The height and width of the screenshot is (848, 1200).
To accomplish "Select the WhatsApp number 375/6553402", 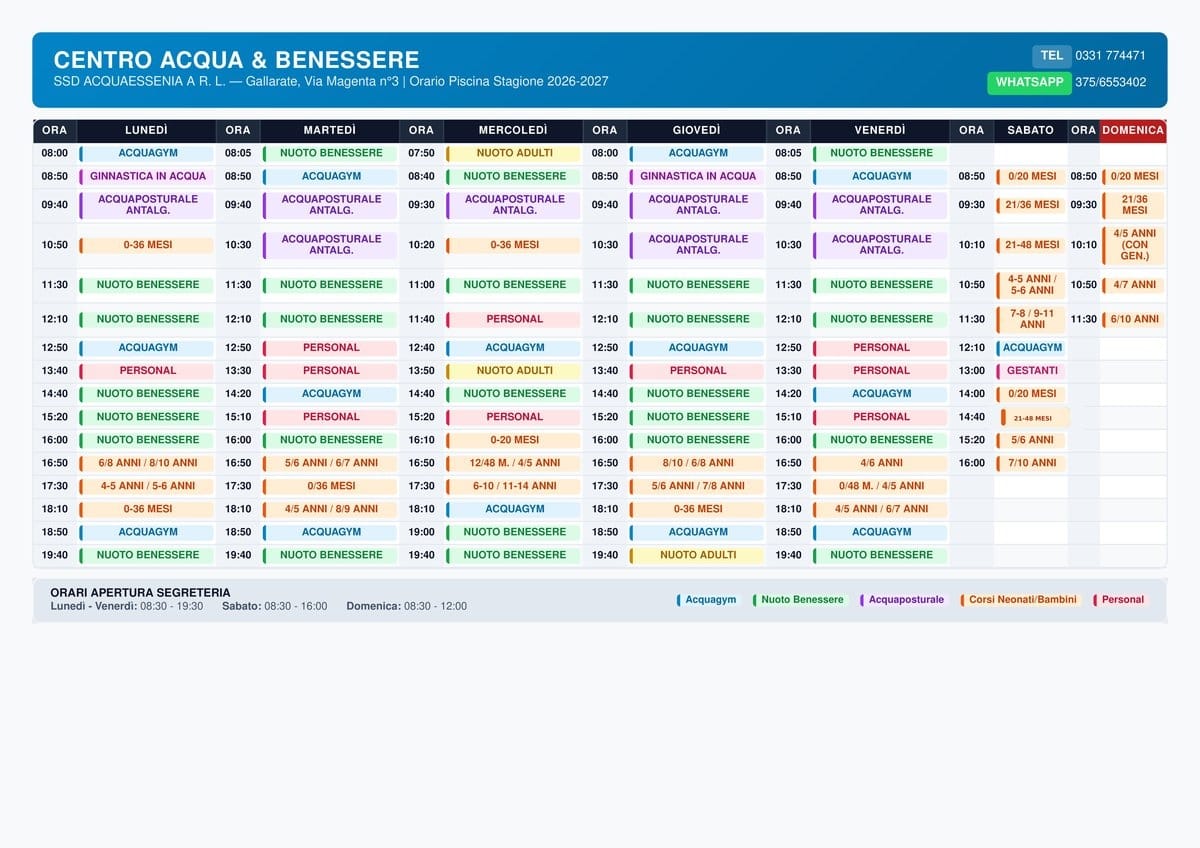I will [1110, 83].
